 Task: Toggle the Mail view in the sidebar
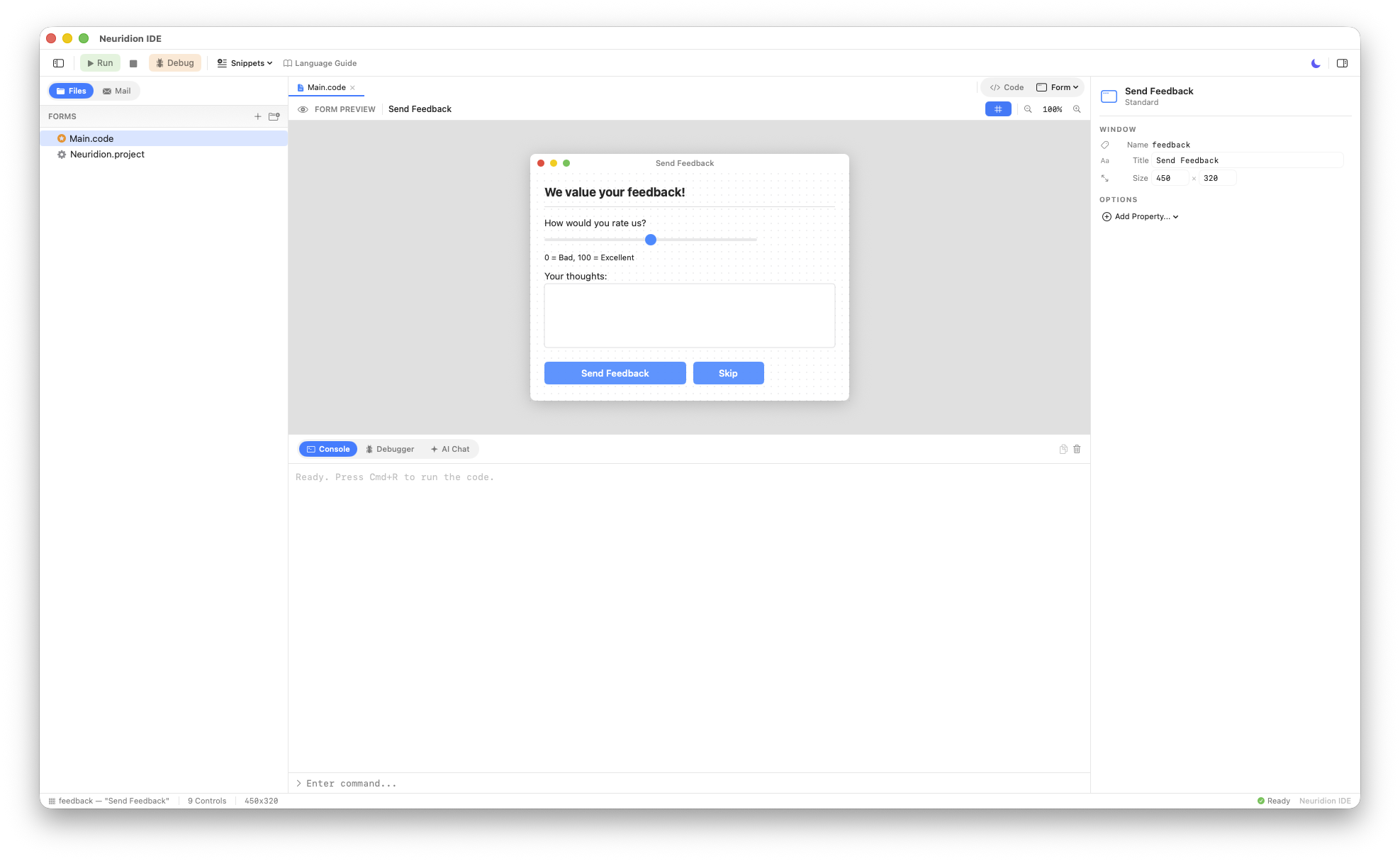116,91
